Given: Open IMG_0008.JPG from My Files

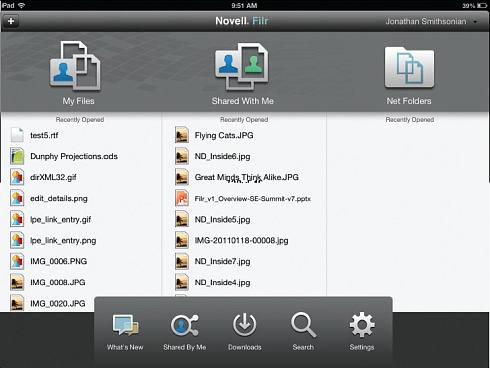Looking at the screenshot, I should pos(58,282).
